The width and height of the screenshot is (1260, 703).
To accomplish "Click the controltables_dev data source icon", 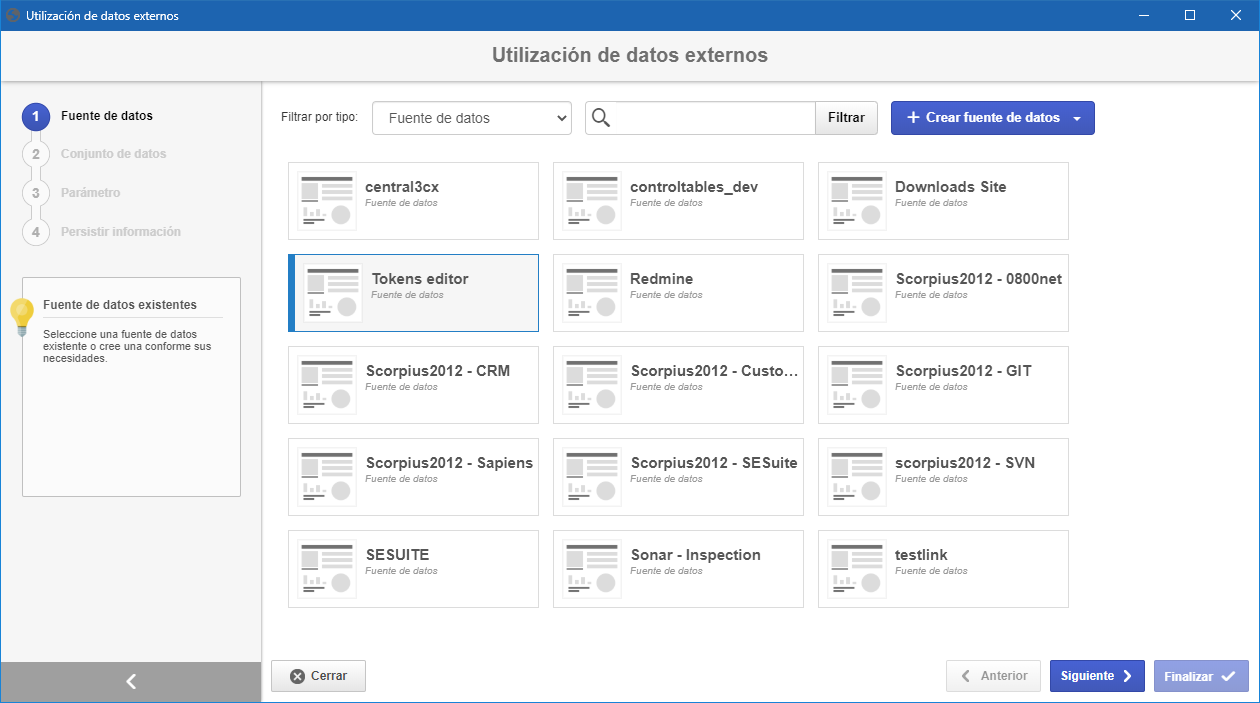I will pyautogui.click(x=592, y=201).
